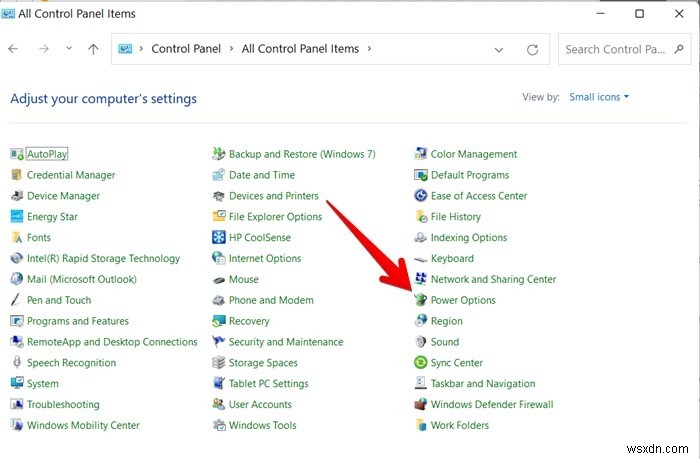Screen dimensions: 700x459
Task: Open Windows Mobility Center
Action: point(83,425)
